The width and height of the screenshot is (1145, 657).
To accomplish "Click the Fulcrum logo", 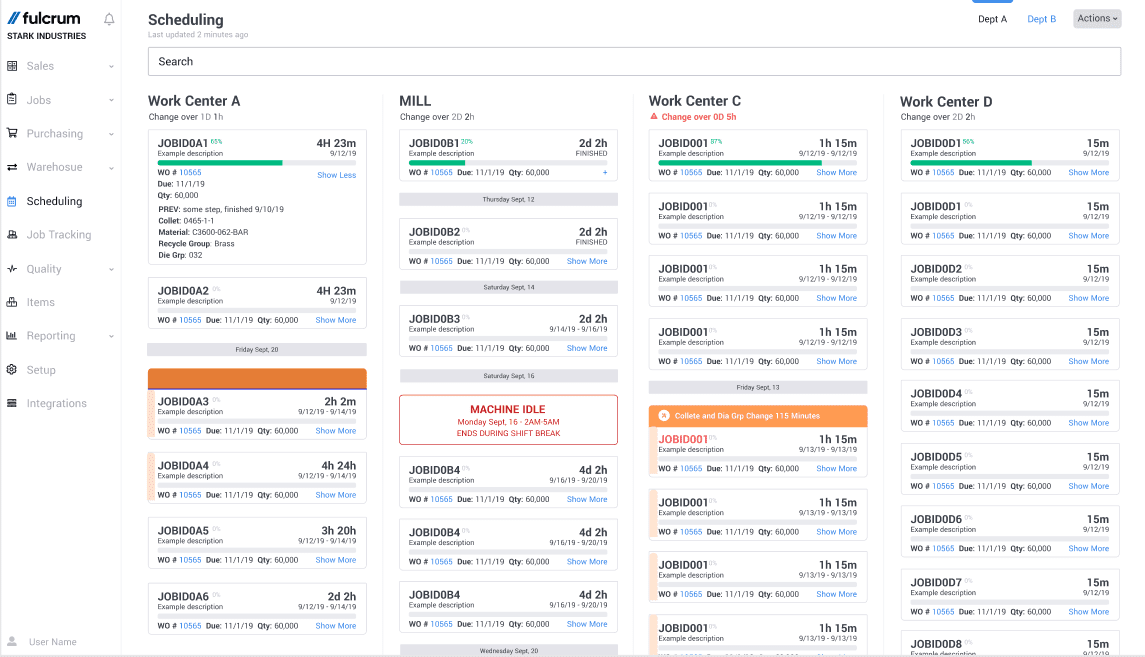I will pyautogui.click(x=45, y=18).
